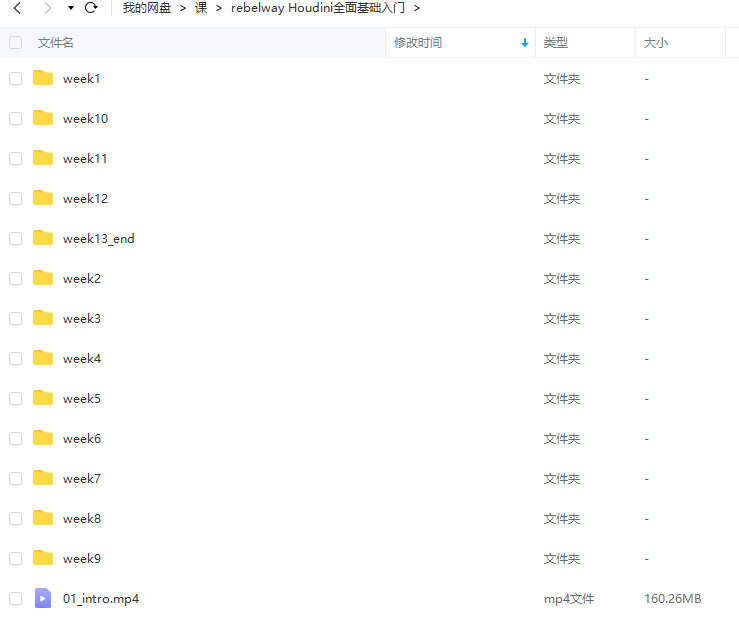The width and height of the screenshot is (739, 625).
Task: Click the week1 folder icon
Action: (x=43, y=78)
